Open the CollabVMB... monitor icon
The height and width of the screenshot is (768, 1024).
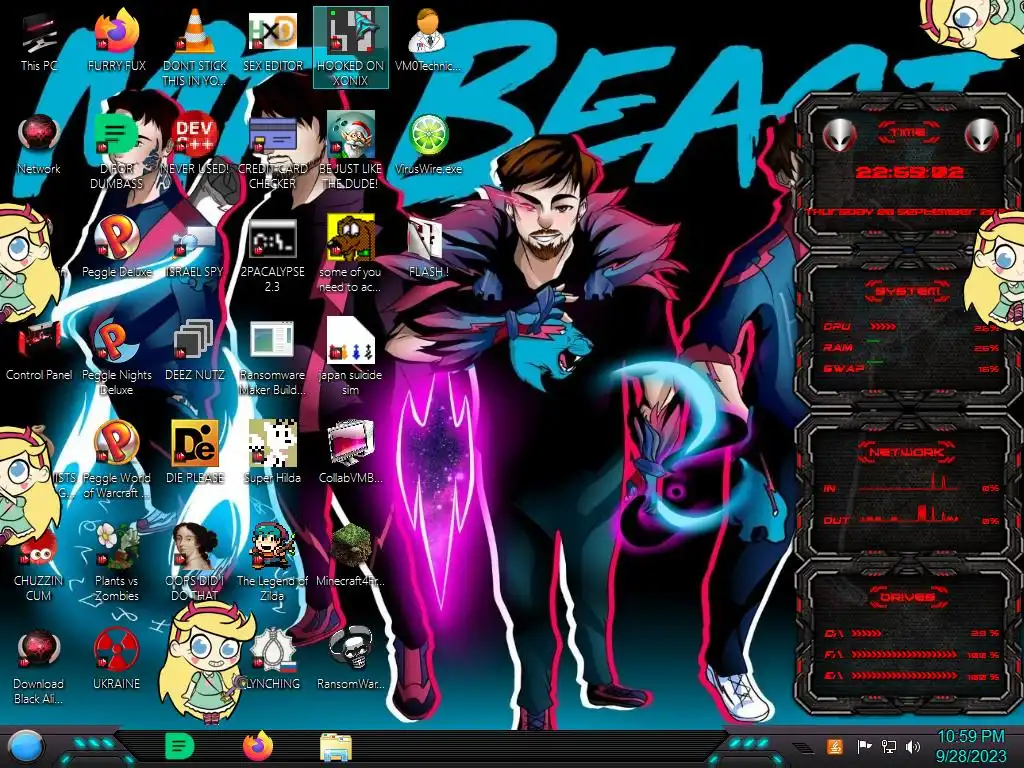pos(351,452)
